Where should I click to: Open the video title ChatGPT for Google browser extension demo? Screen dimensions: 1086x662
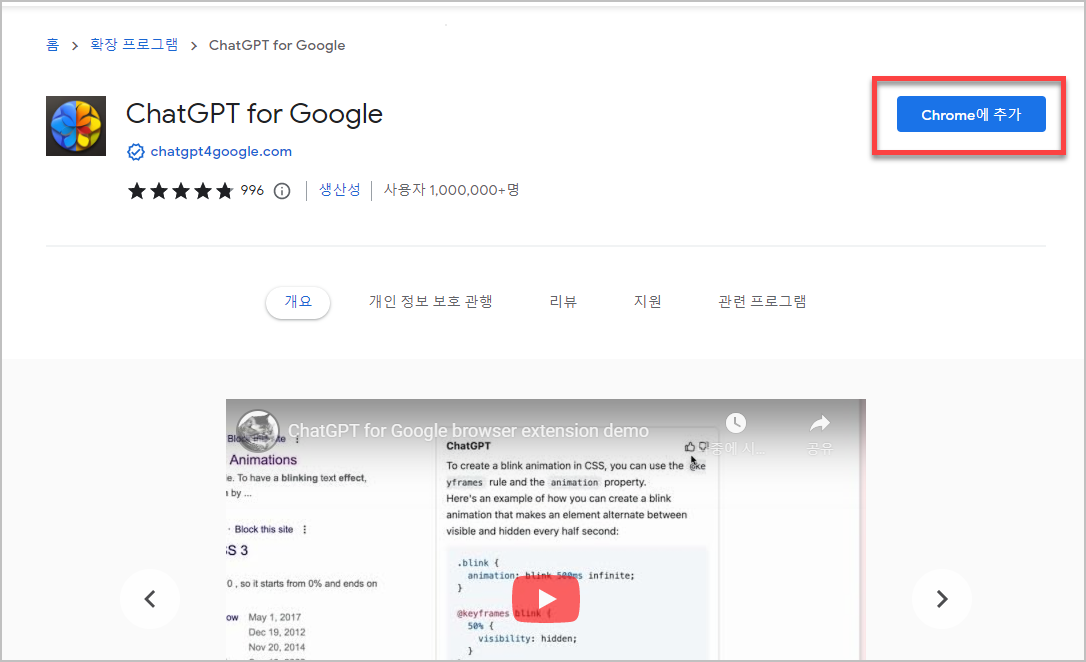pos(468,431)
